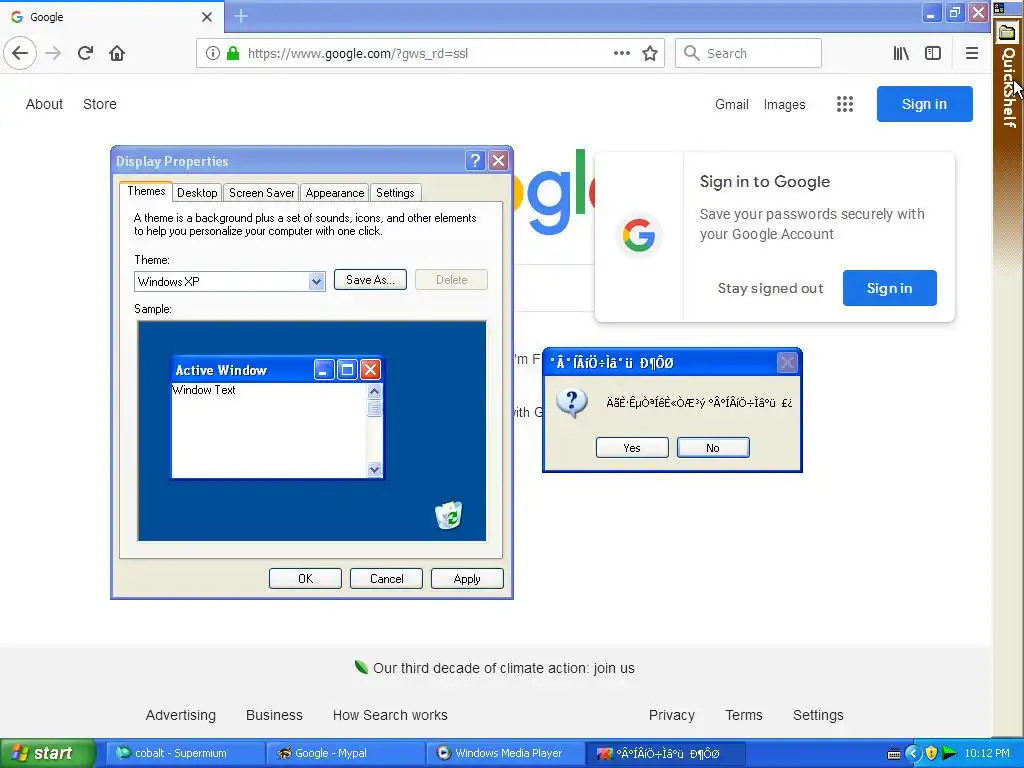Click Save As button for theme

click(x=370, y=280)
